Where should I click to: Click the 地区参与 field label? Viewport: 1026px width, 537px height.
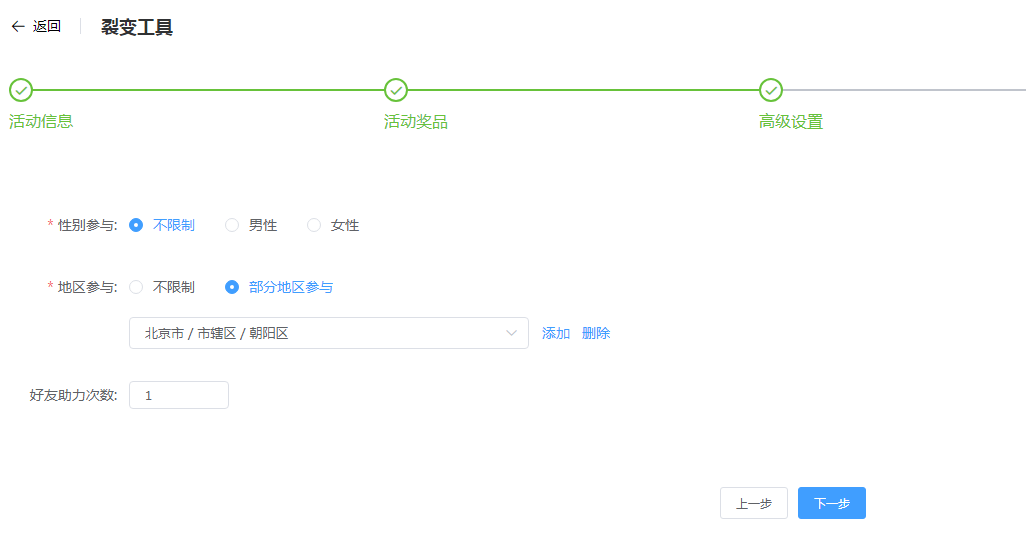(87, 287)
